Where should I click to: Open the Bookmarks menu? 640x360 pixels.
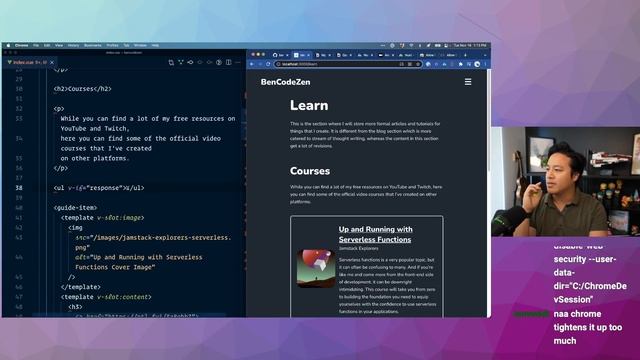93,45
